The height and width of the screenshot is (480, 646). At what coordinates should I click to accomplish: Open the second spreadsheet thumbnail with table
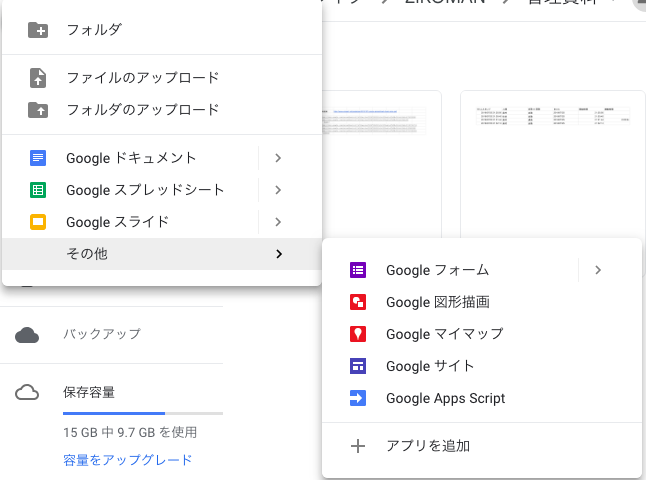coord(552,165)
